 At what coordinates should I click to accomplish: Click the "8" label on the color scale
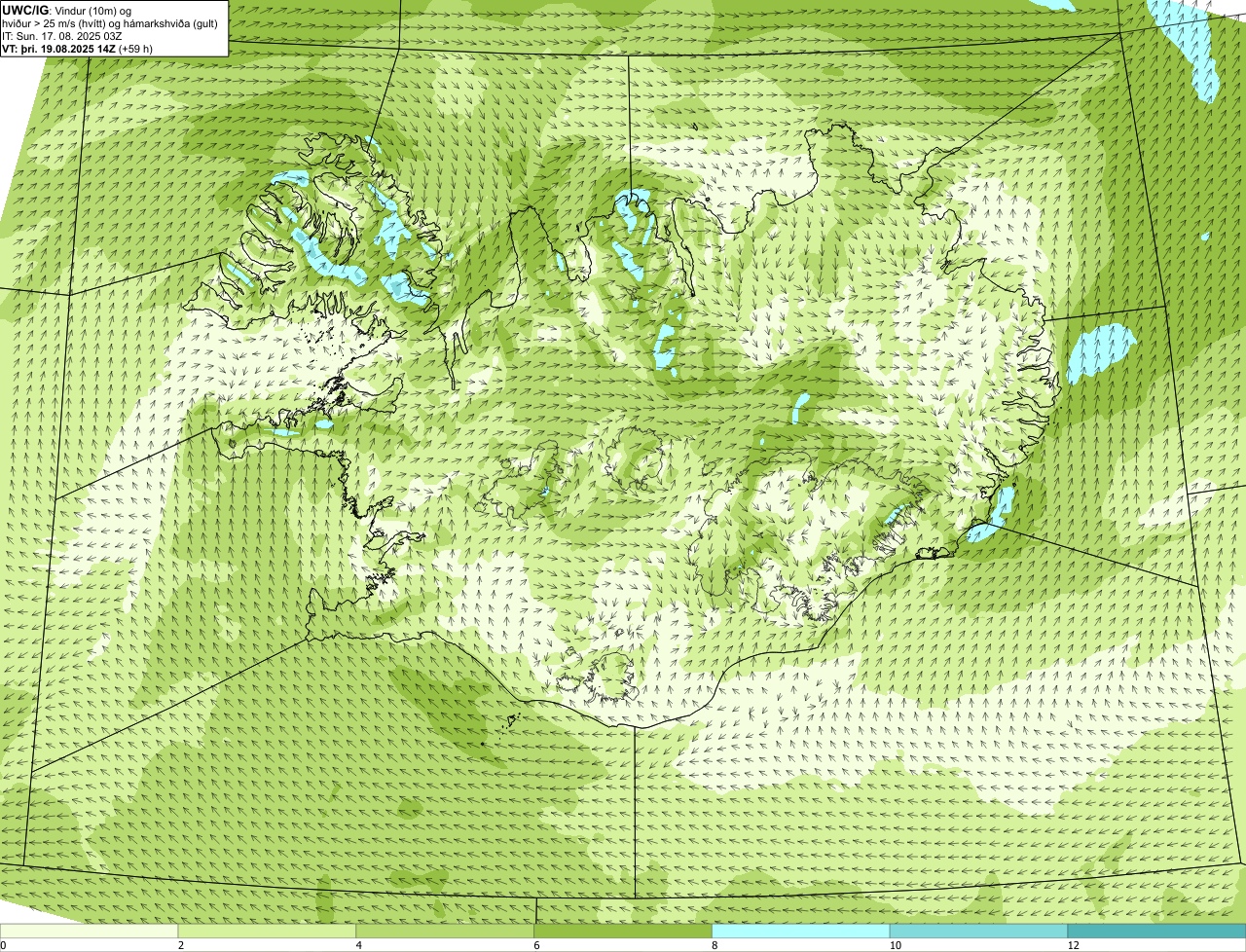click(x=715, y=945)
